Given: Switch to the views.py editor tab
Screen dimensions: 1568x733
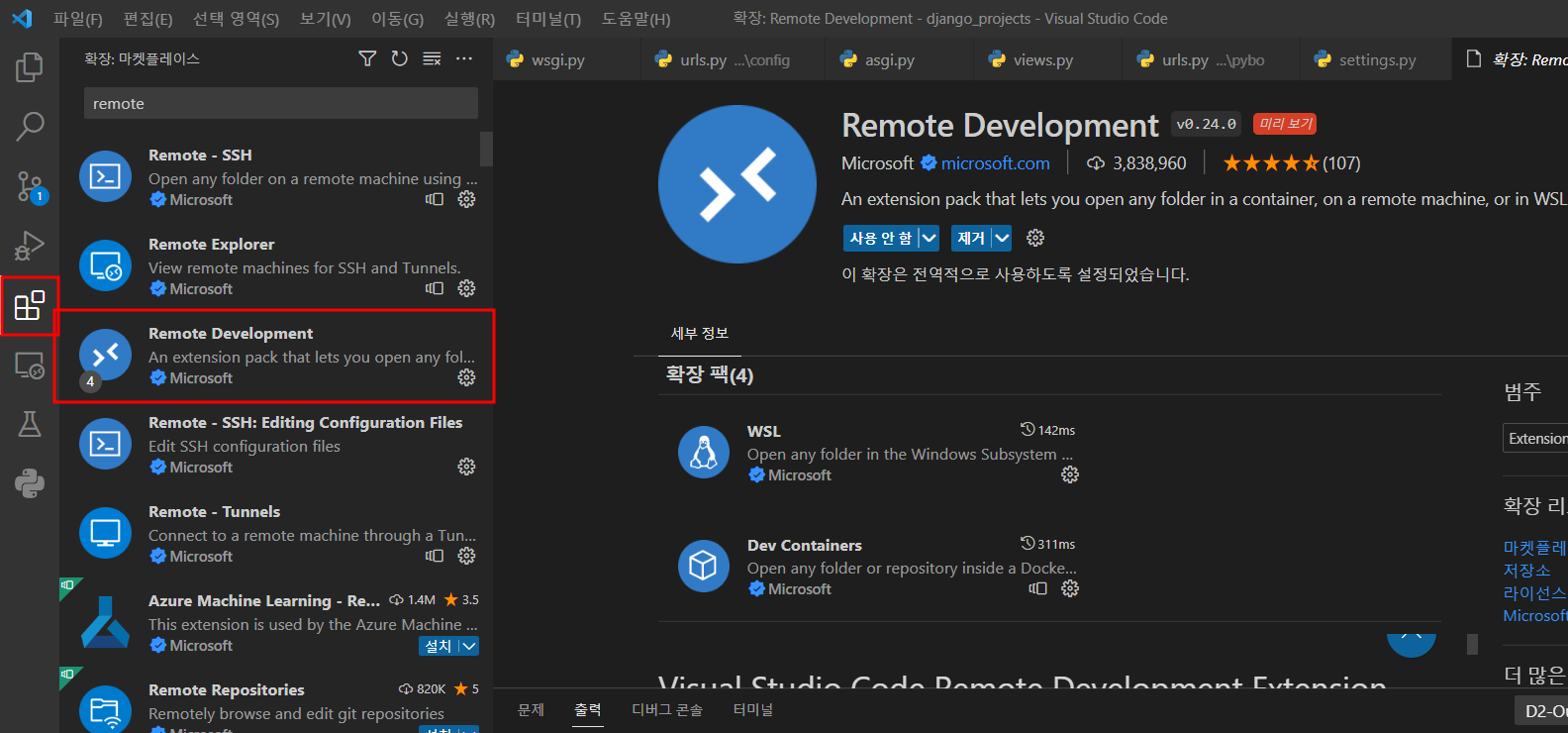Looking at the screenshot, I should tap(1048, 59).
